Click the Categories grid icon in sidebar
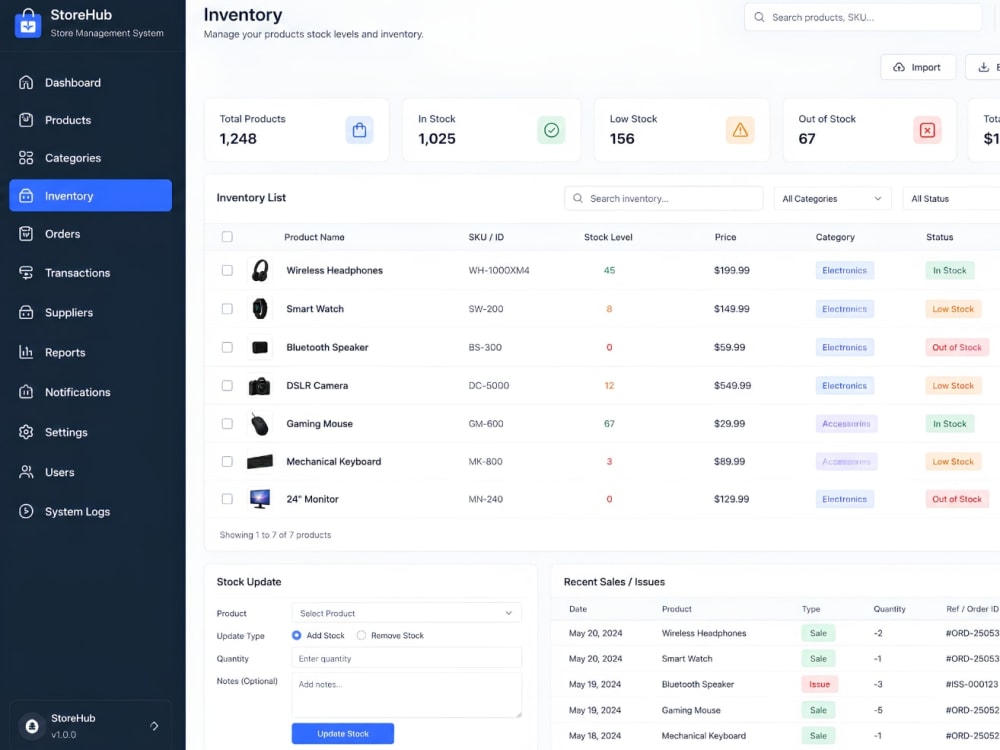Viewport: 1000px width, 750px height. pos(26,158)
